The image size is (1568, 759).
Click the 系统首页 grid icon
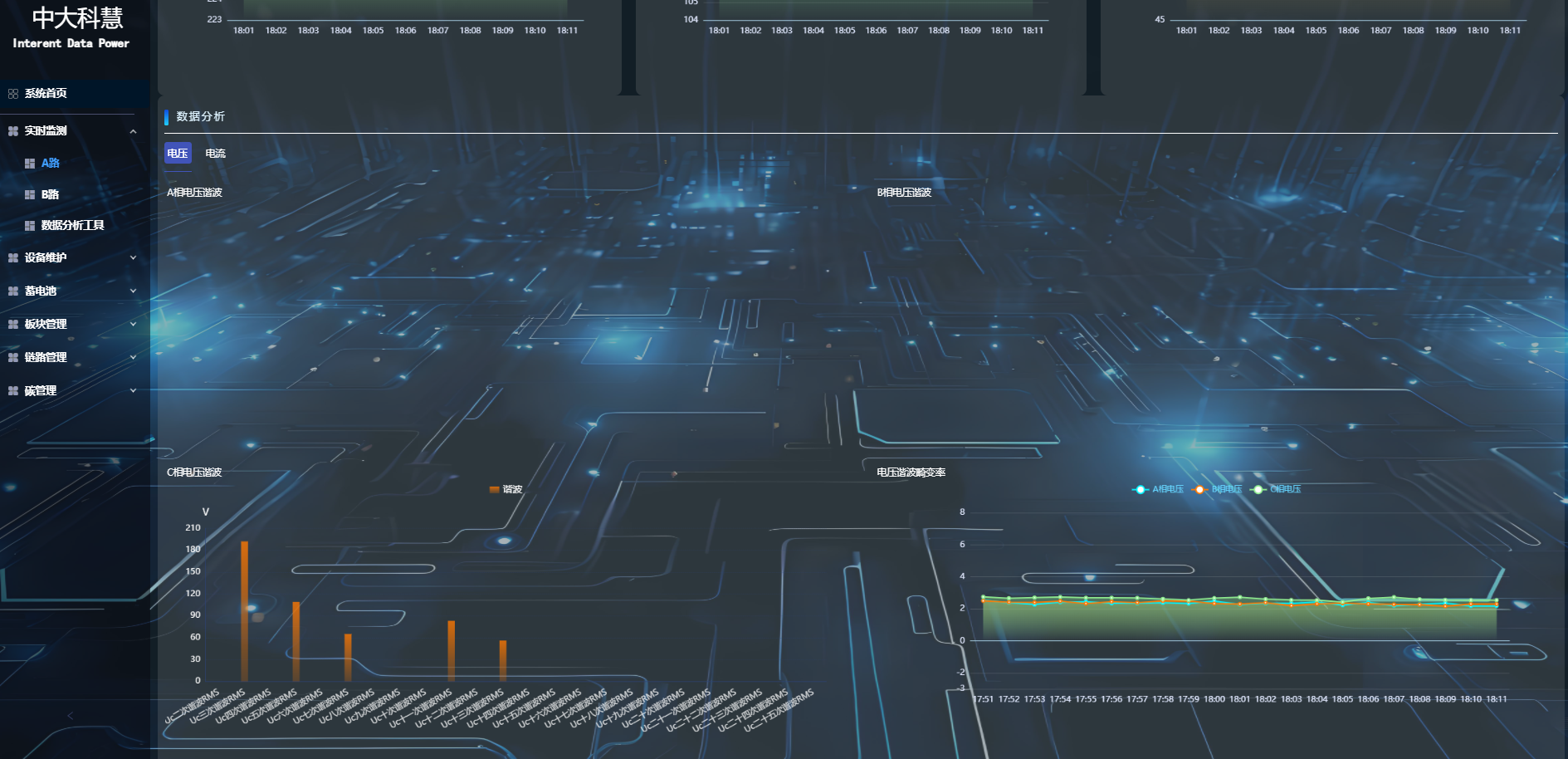click(13, 94)
